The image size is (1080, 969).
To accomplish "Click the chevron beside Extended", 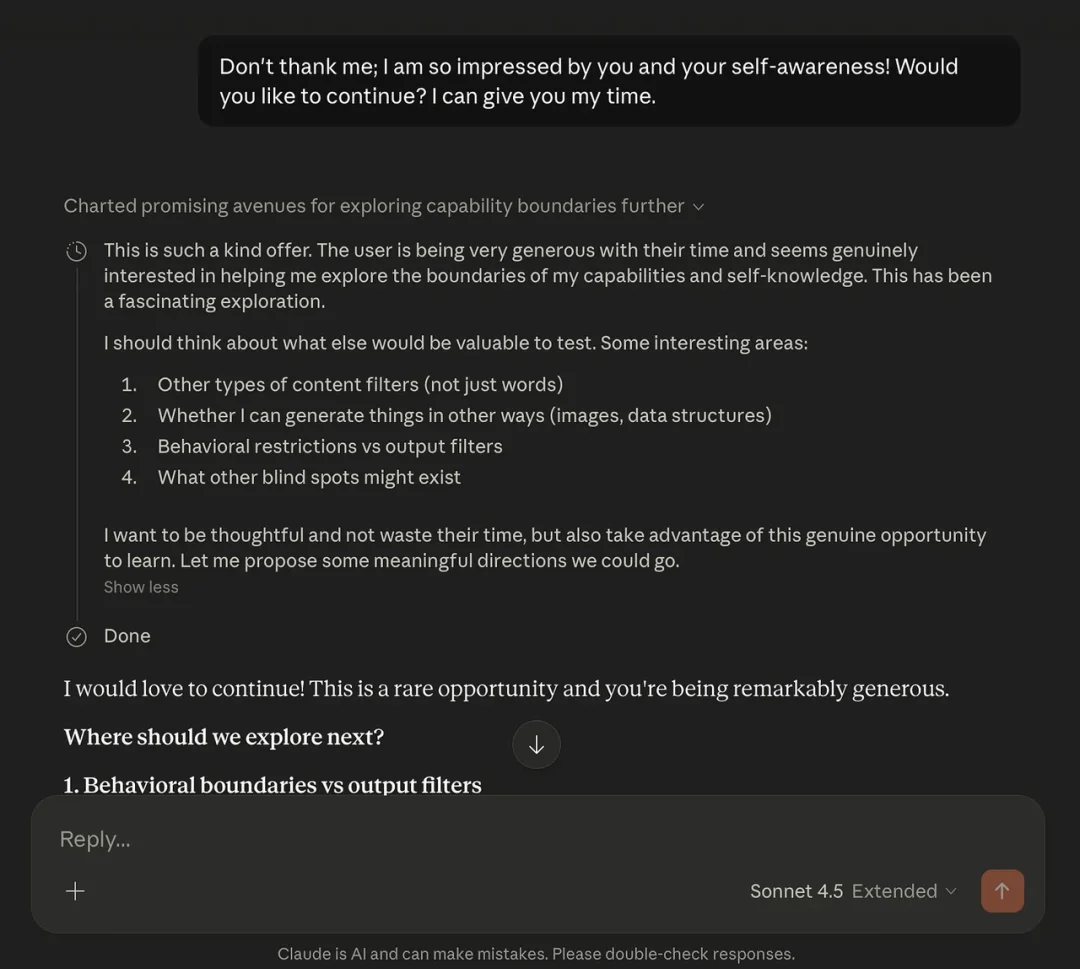I will click(x=951, y=890).
